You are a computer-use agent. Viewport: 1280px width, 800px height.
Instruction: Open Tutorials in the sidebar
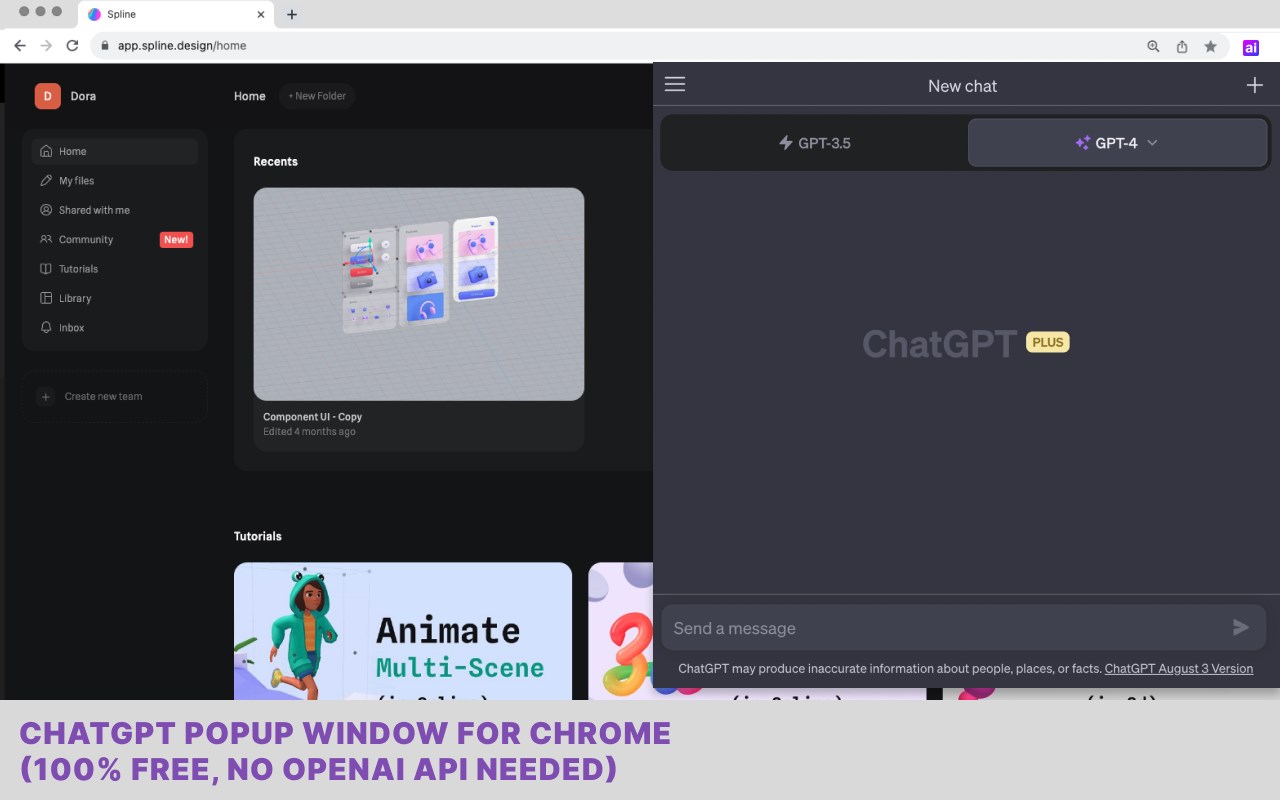[115, 269]
